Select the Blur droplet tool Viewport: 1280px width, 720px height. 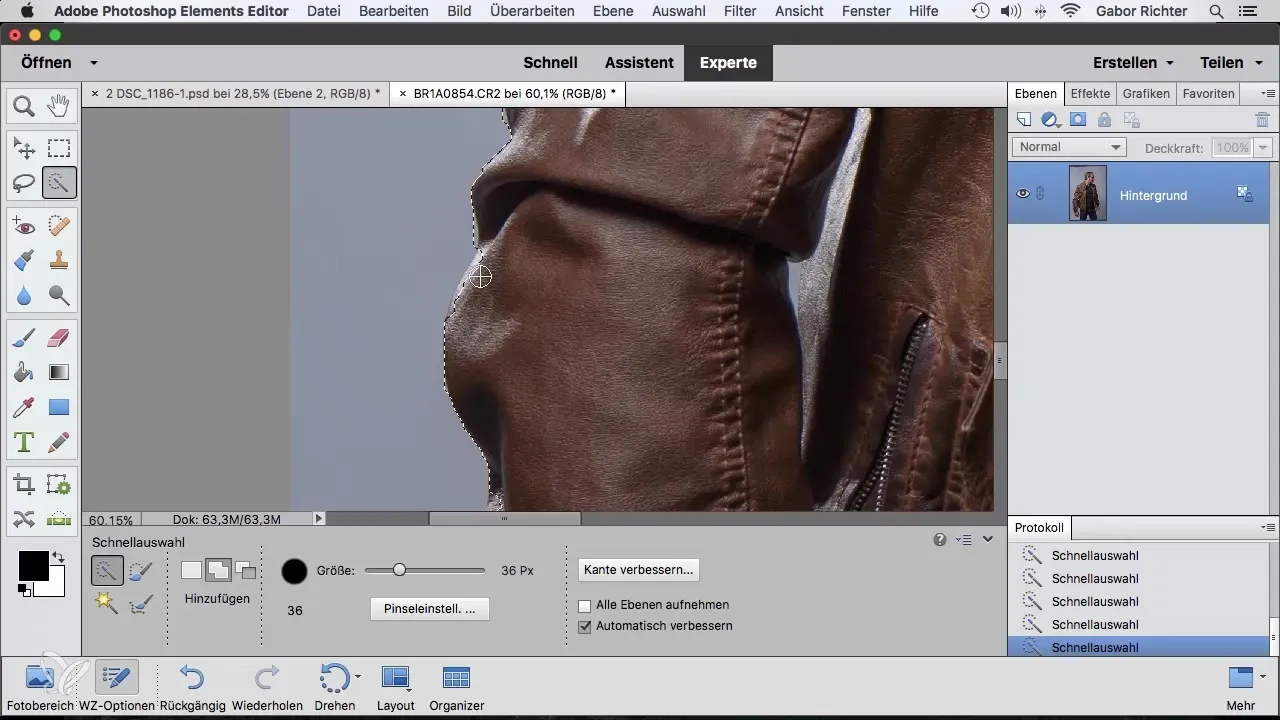pyautogui.click(x=24, y=295)
